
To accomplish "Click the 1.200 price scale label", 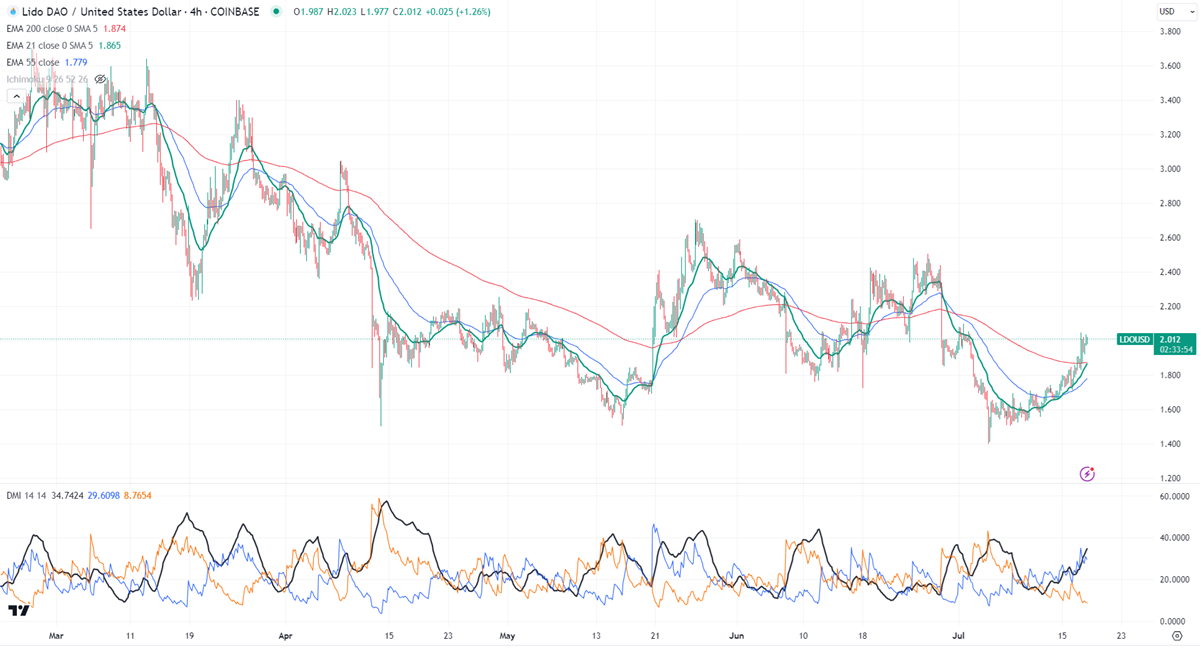I will (x=1169, y=478).
